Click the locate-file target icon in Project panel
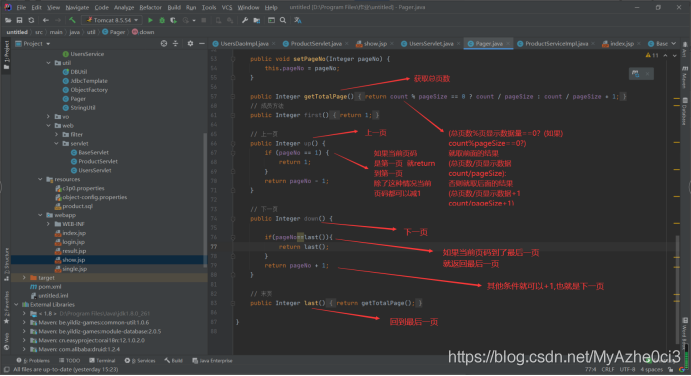This screenshot has width=691, height=376. (164, 44)
